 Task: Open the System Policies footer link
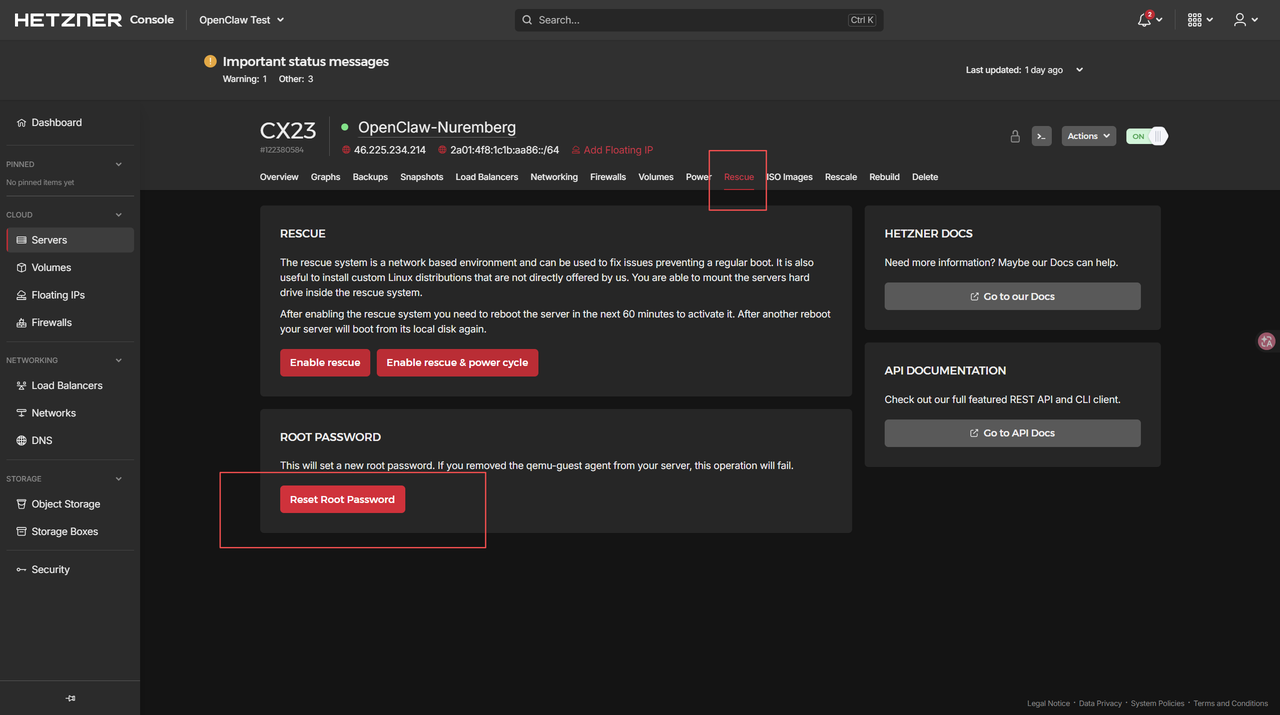pyautogui.click(x=1157, y=703)
